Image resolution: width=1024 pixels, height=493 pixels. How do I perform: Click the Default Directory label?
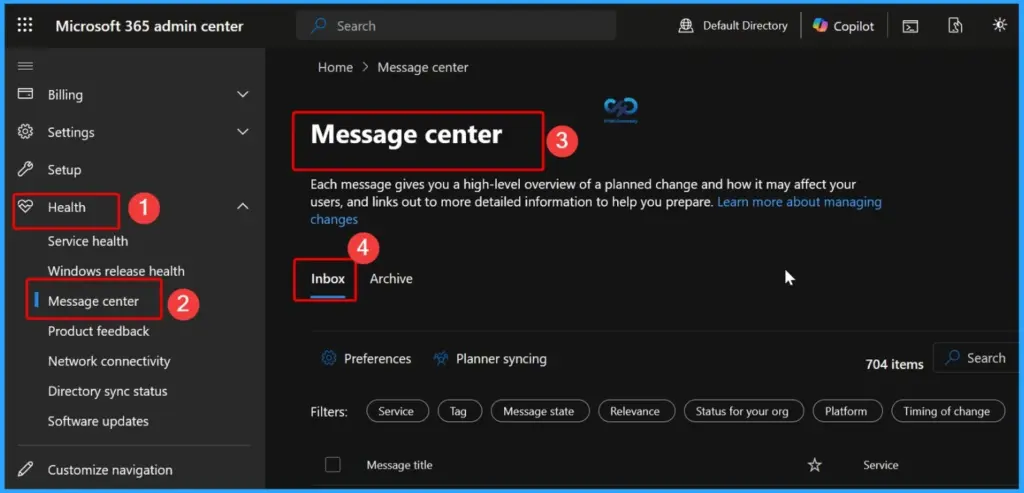pos(745,25)
